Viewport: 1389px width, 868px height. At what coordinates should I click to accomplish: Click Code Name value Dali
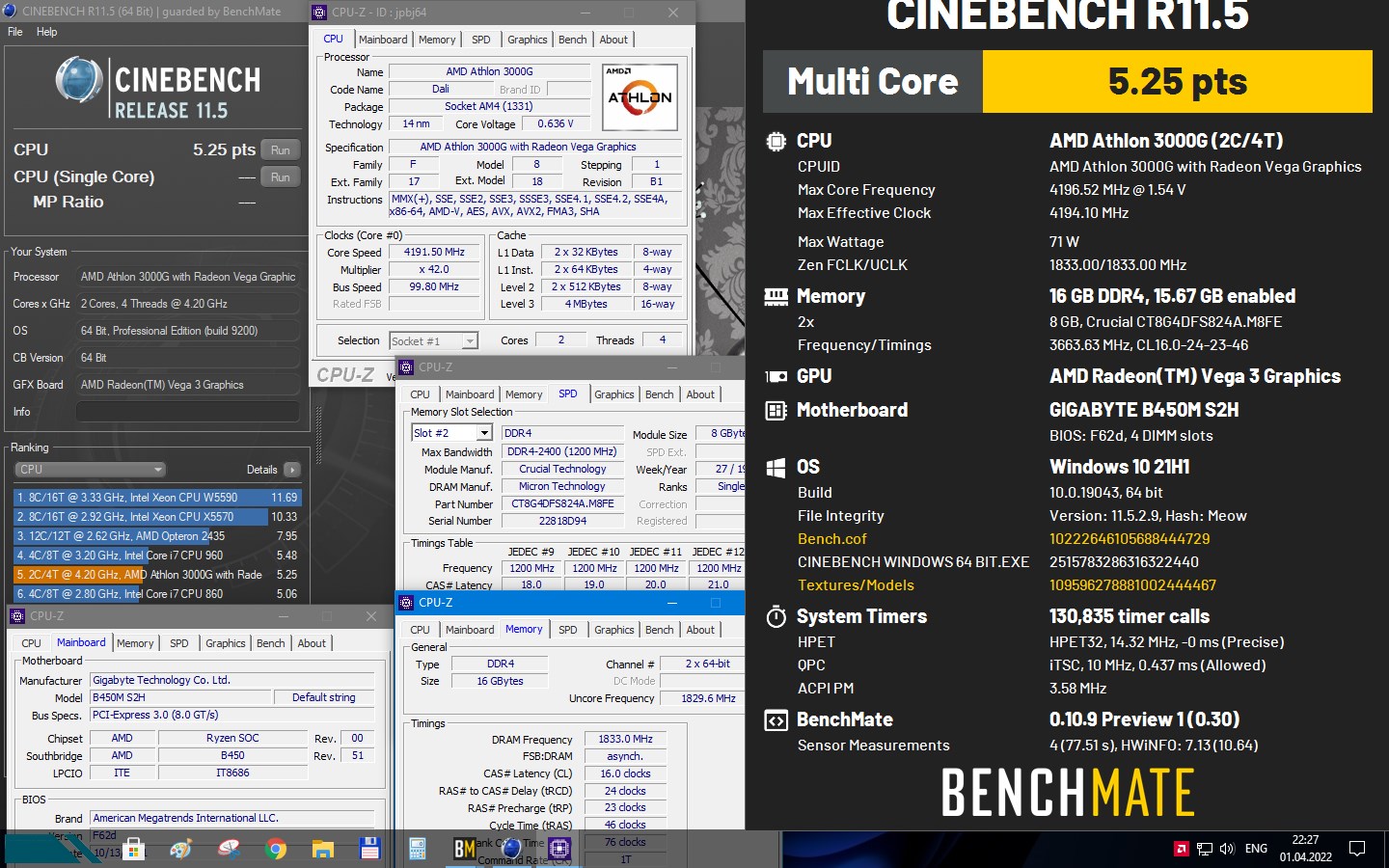pos(440,89)
